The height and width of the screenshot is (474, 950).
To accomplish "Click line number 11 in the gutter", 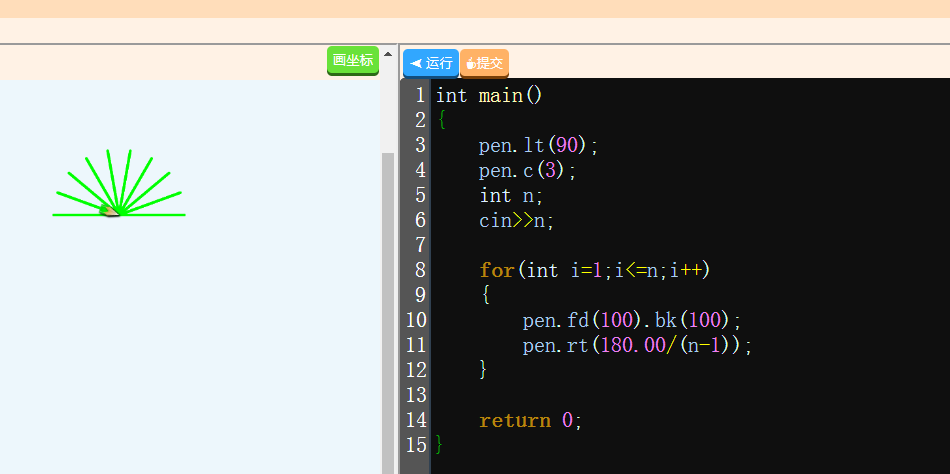I will tap(416, 345).
